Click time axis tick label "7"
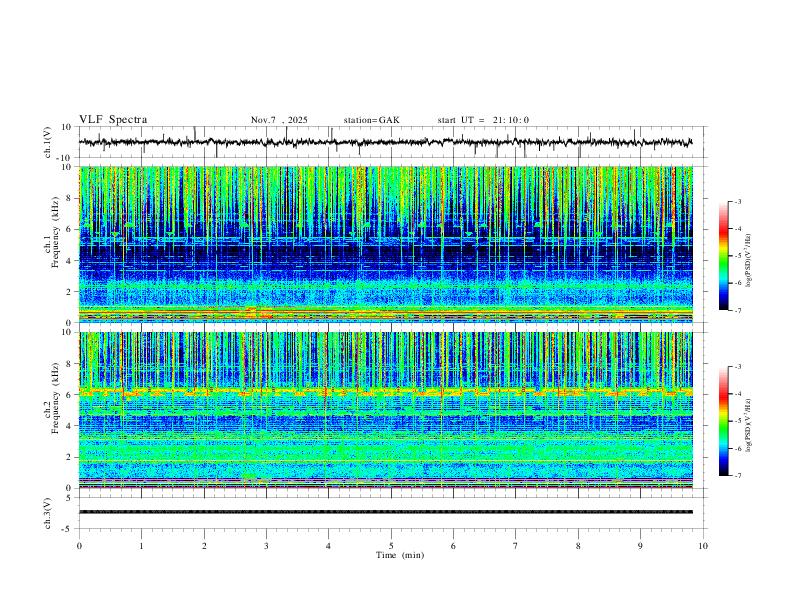Image resolution: width=792 pixels, height=612 pixels. point(515,546)
